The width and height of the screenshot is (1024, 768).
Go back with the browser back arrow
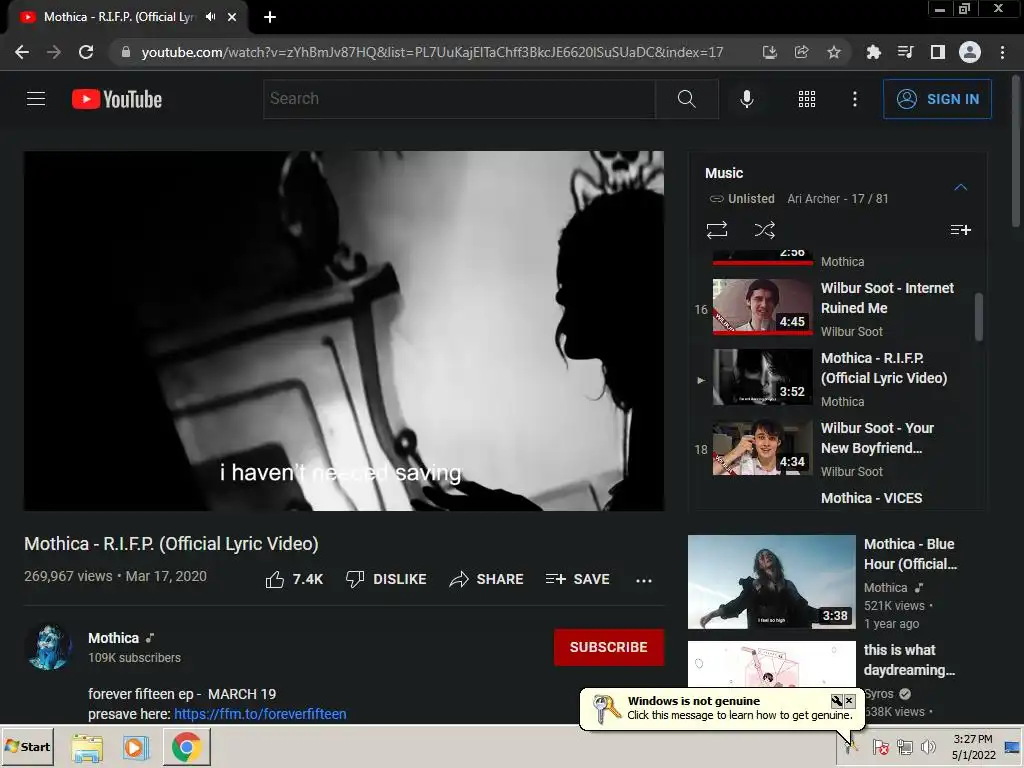click(22, 52)
